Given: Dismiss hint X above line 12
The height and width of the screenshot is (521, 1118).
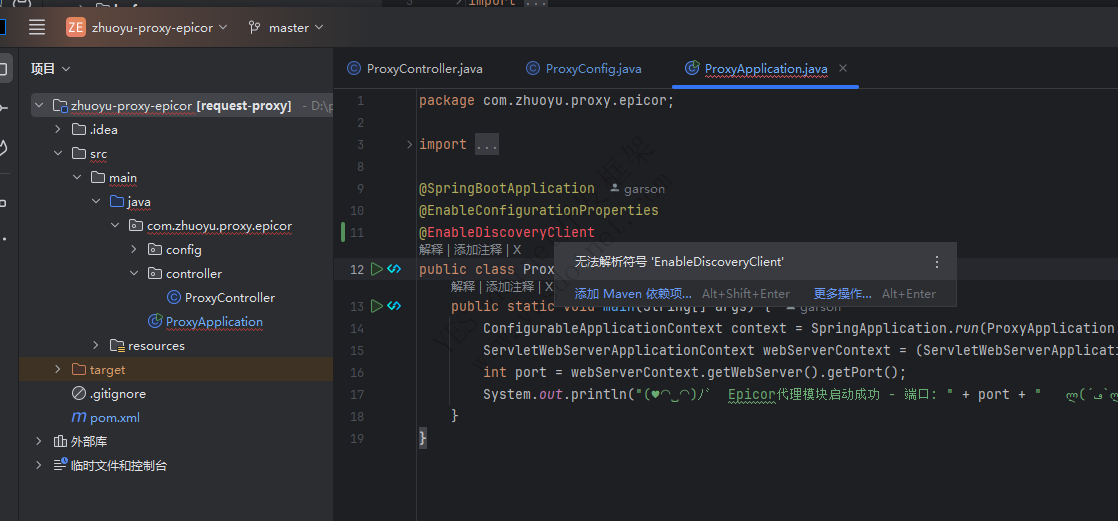Looking at the screenshot, I should 517,249.
